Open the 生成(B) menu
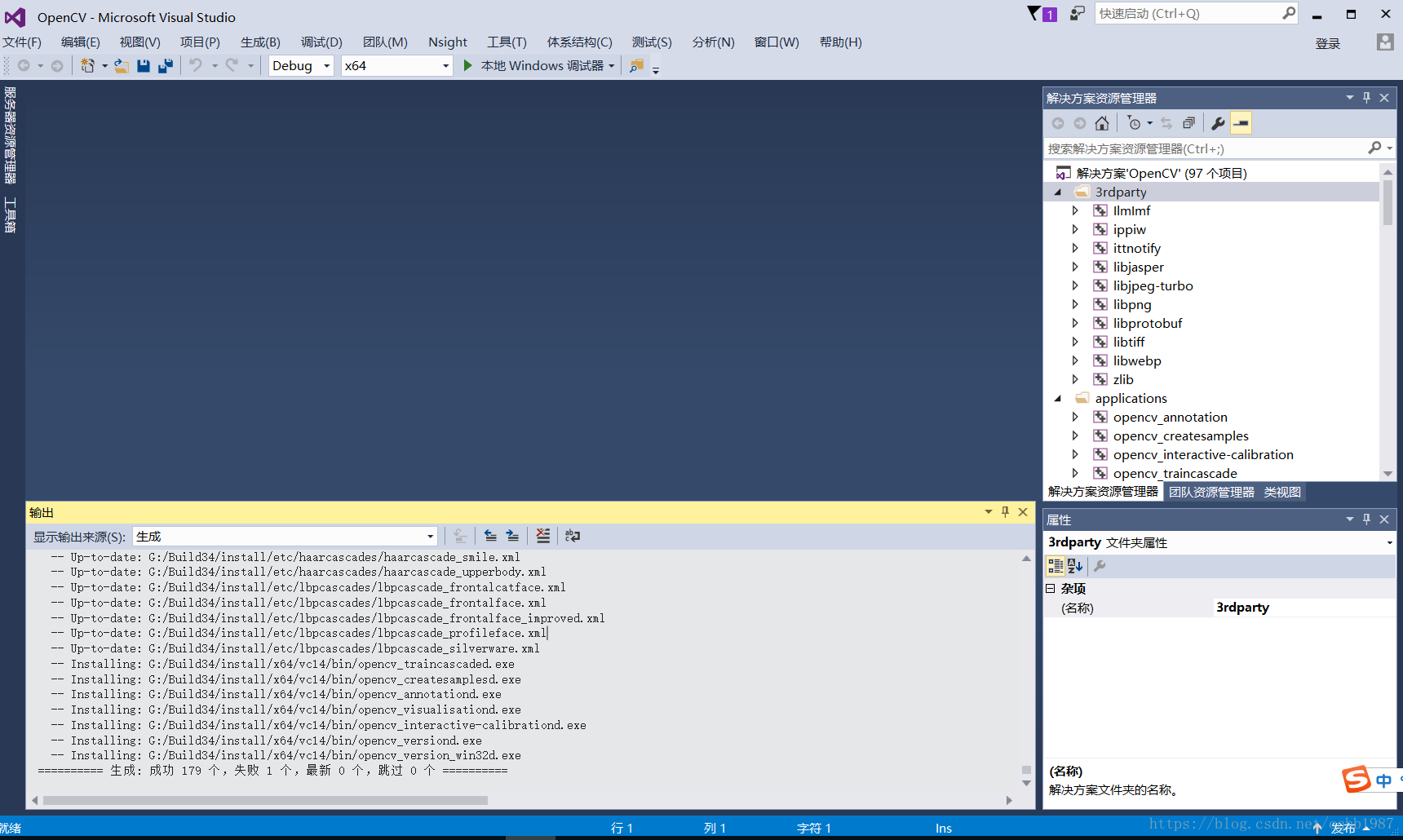 pyautogui.click(x=260, y=42)
